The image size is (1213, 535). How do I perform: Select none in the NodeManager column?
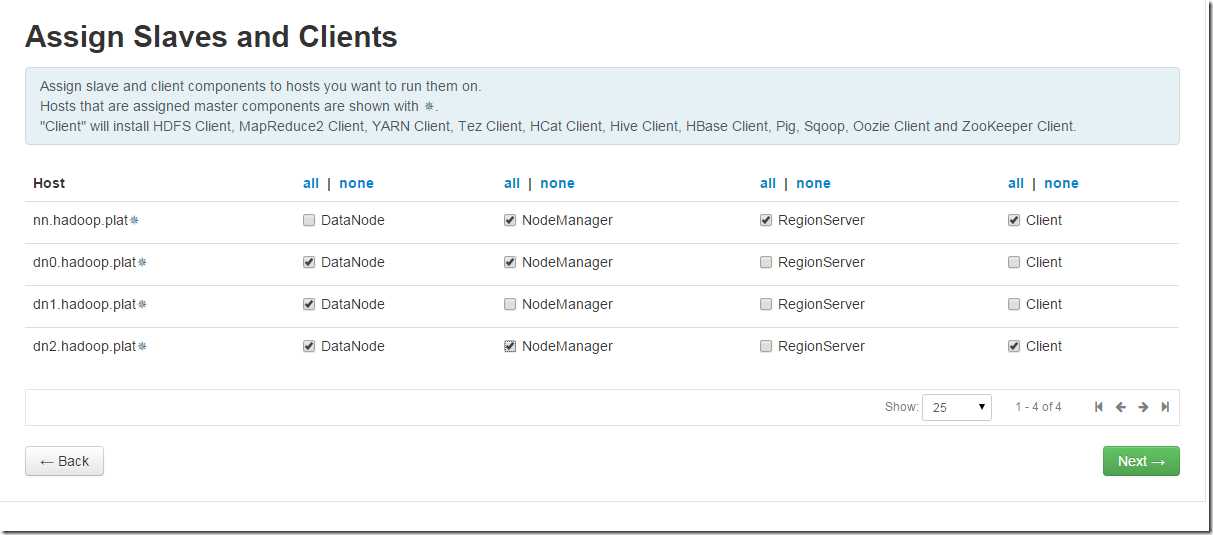(x=557, y=183)
